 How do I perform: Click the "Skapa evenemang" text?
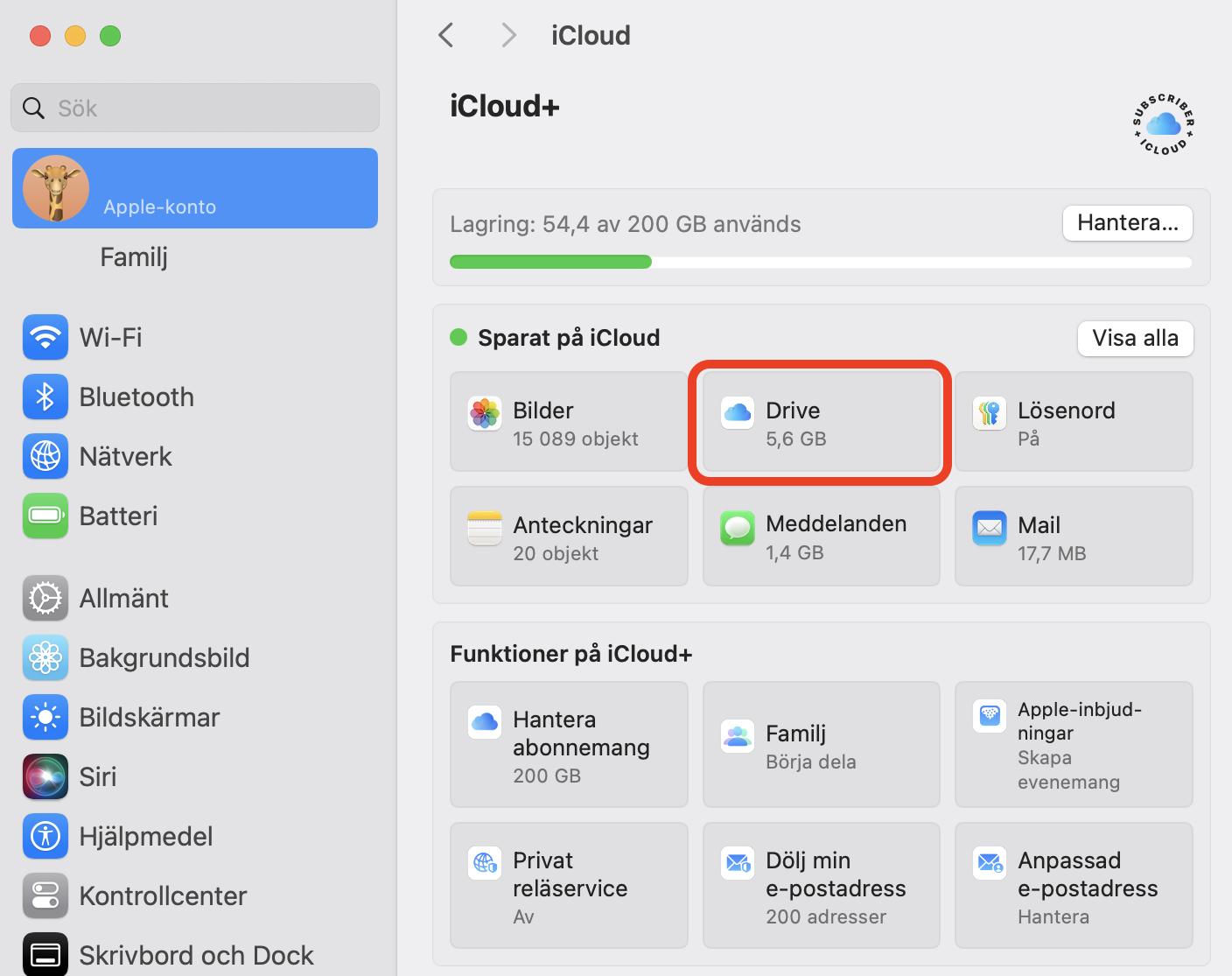(x=1068, y=770)
